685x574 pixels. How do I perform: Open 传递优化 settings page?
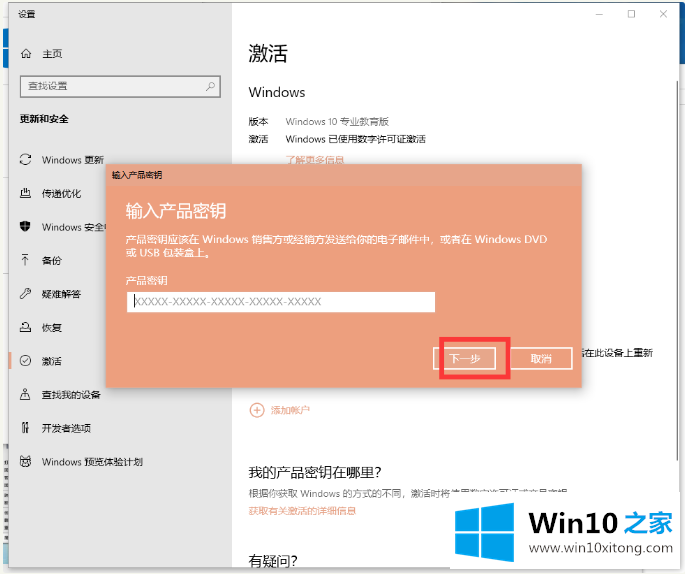click(x=61, y=194)
